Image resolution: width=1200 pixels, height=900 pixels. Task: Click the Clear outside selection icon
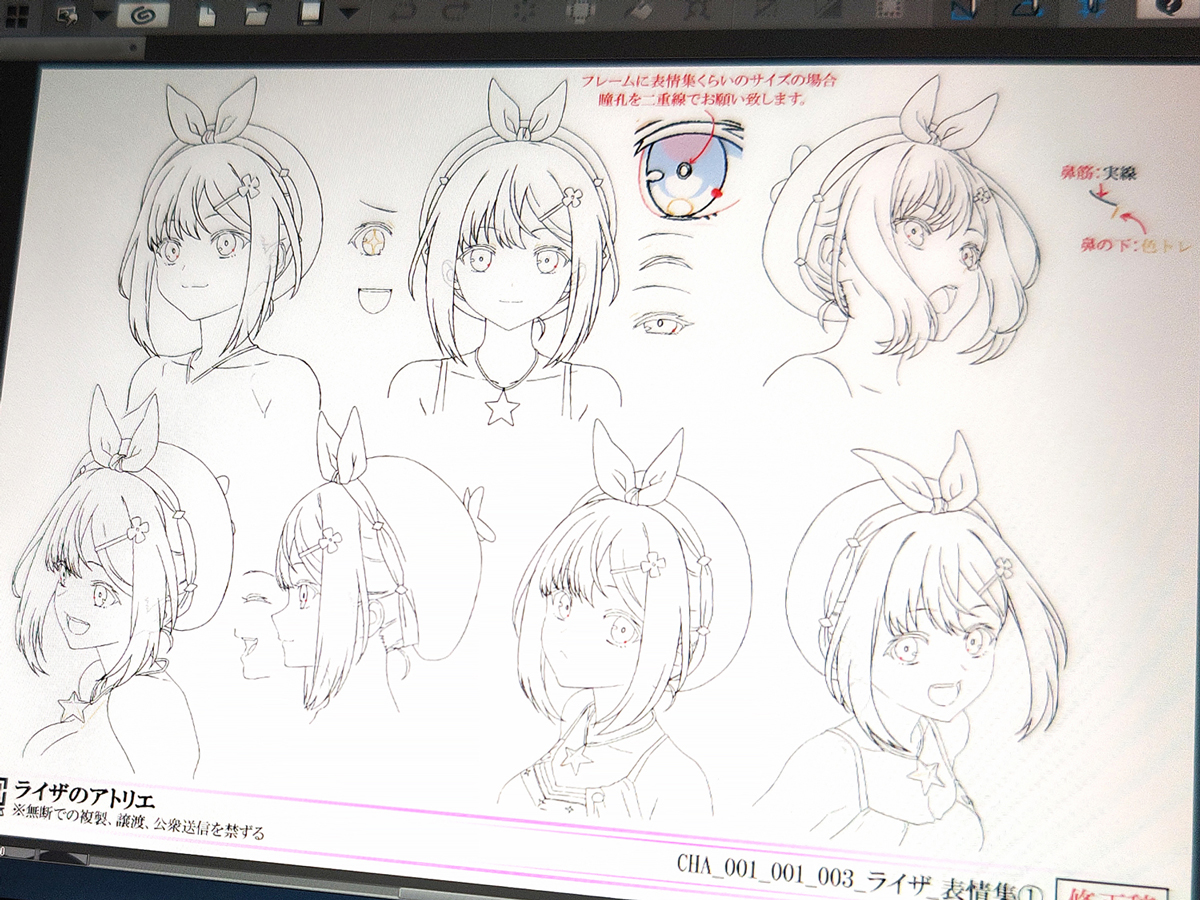coord(578,10)
